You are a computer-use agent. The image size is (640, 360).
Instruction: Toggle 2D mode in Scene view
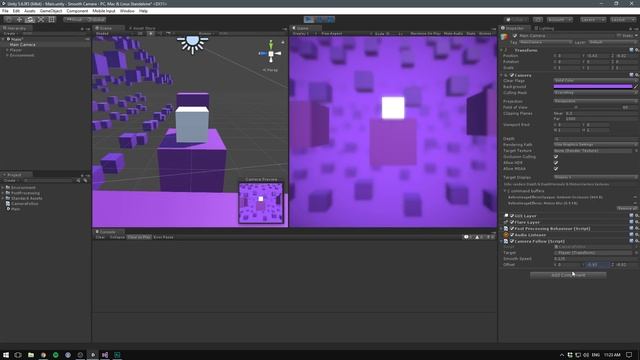(140, 33)
